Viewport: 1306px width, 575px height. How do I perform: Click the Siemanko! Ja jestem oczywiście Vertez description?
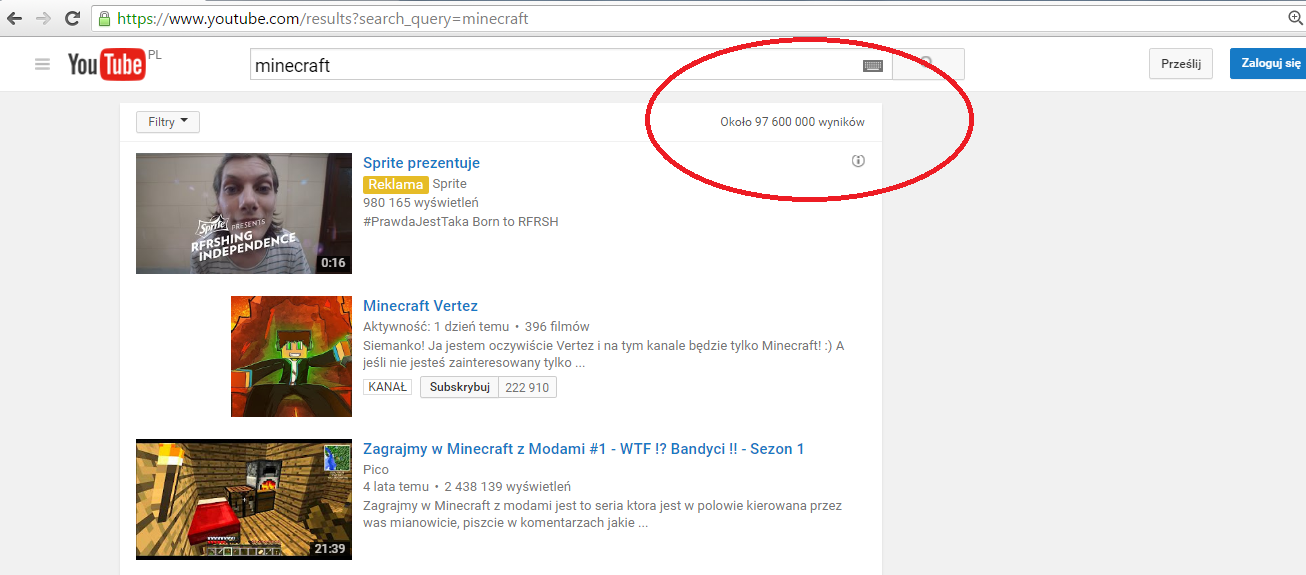pos(604,354)
